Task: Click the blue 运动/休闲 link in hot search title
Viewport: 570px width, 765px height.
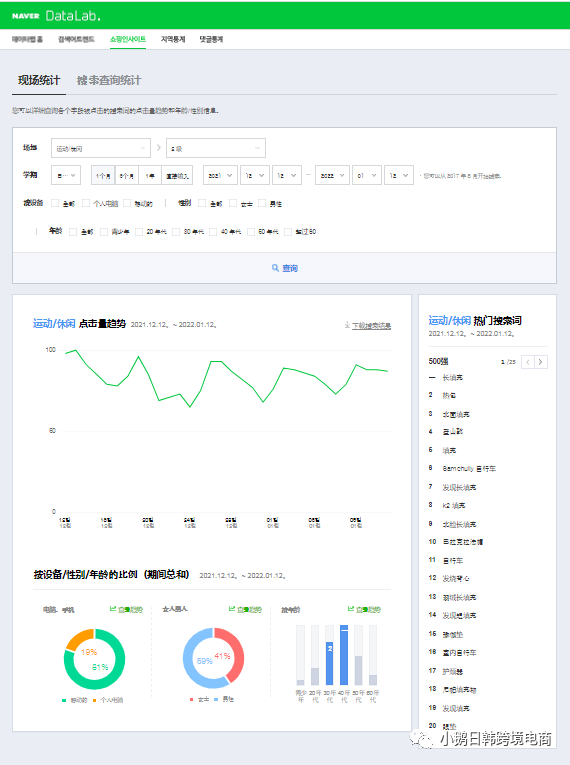Action: pos(449,321)
